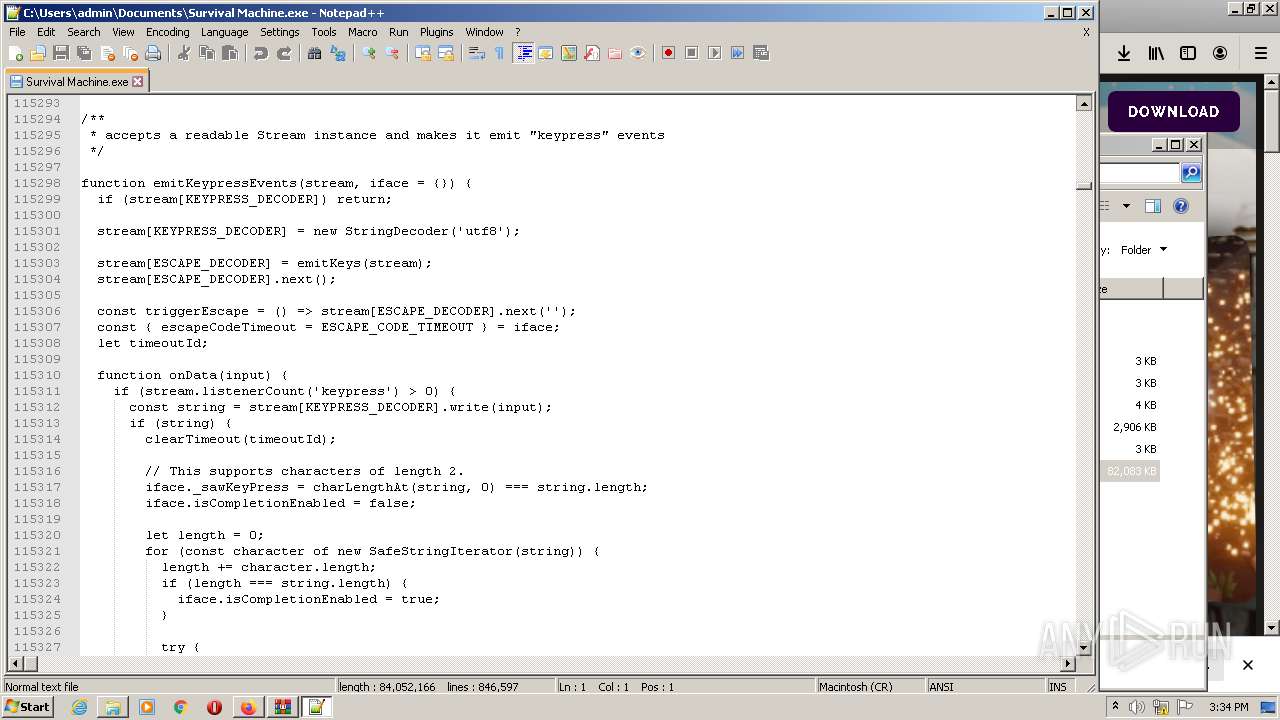Show the Document Map panel
1280x720 pixels.
point(569,53)
